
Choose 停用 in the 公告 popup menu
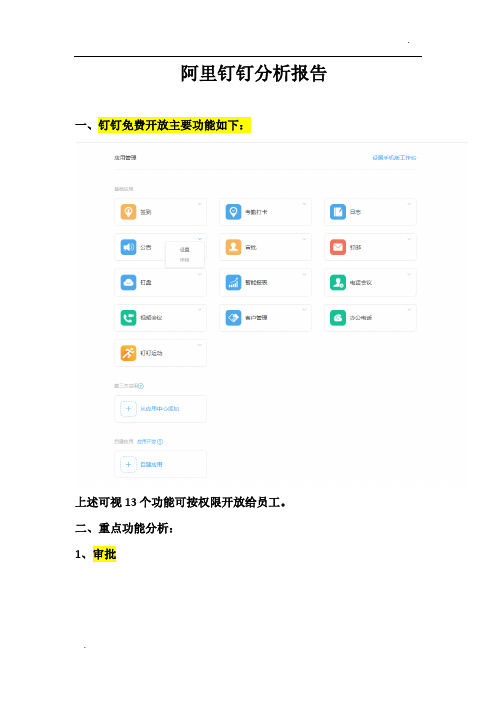(x=184, y=260)
